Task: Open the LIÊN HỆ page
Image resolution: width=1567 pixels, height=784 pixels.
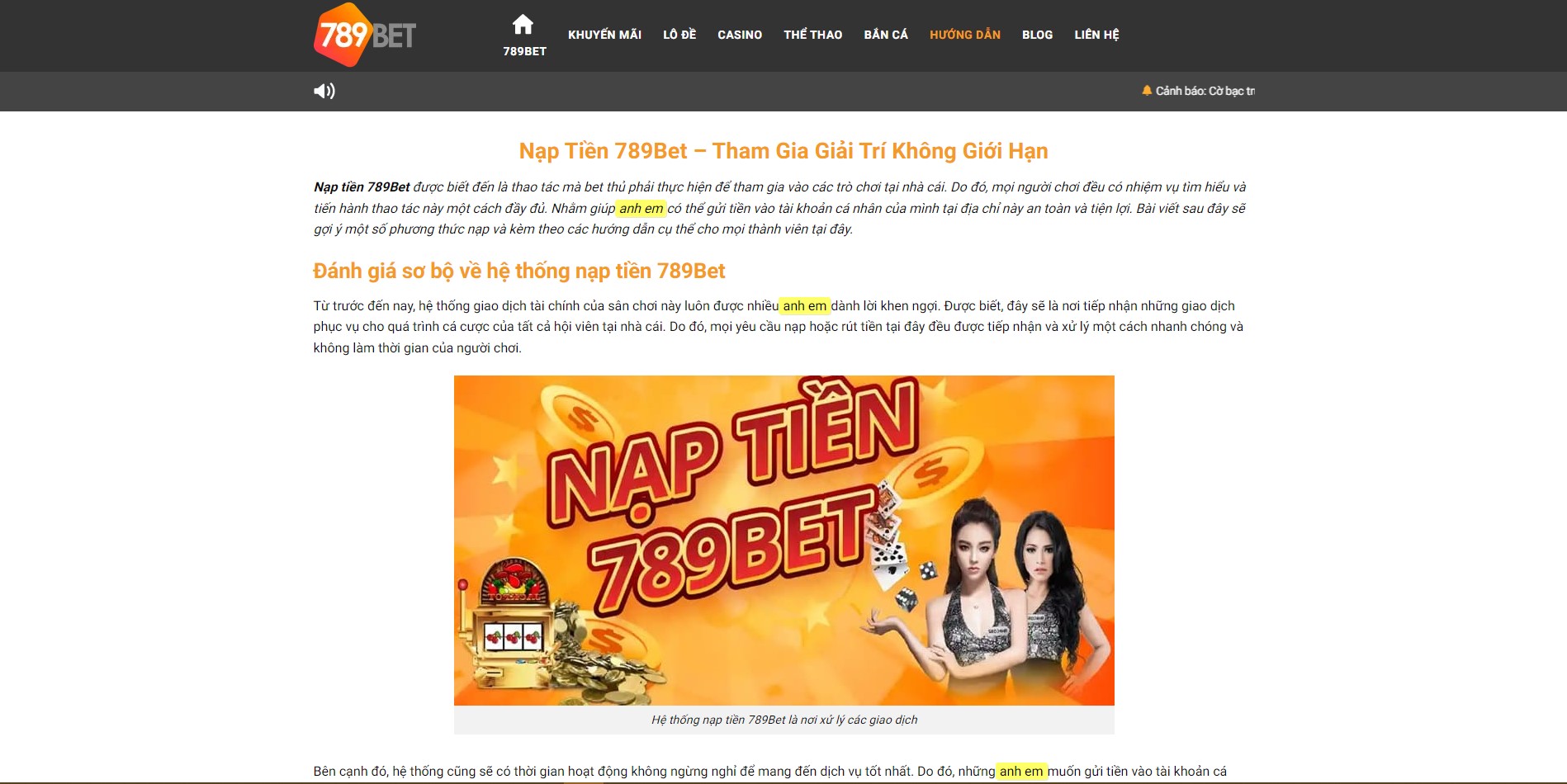Action: (x=1096, y=35)
